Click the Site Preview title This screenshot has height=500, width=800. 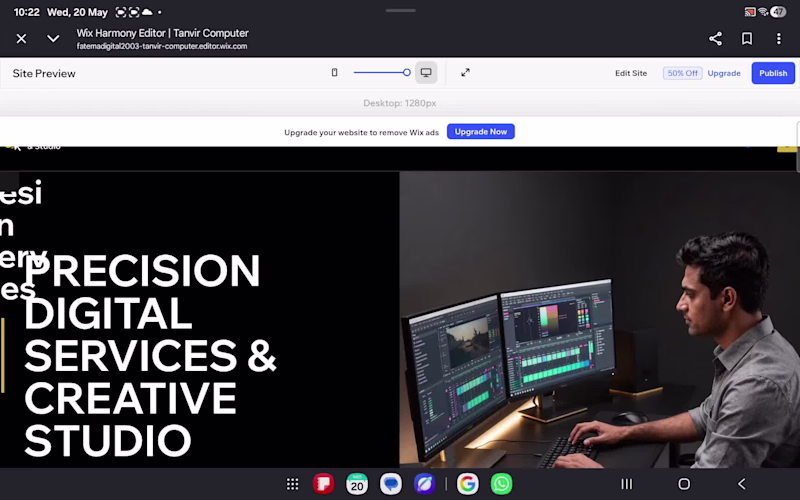(x=44, y=73)
